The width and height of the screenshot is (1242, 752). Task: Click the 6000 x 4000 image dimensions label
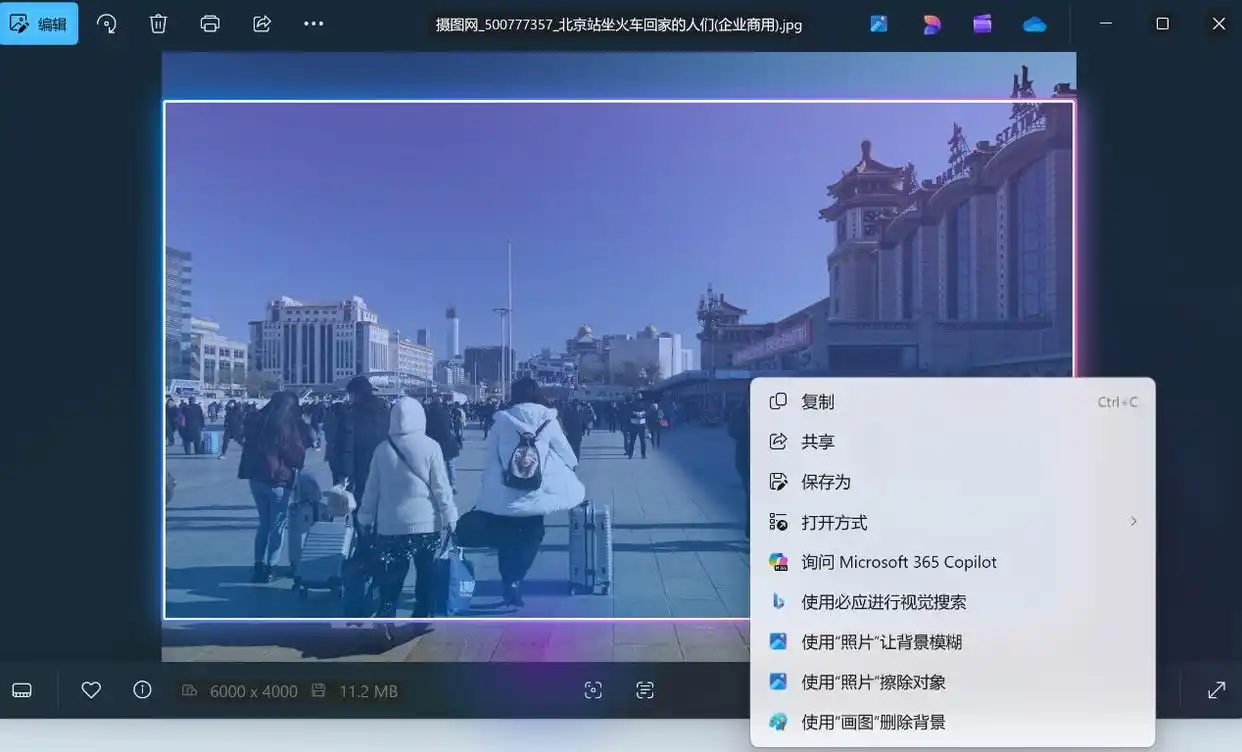pyautogui.click(x=253, y=691)
